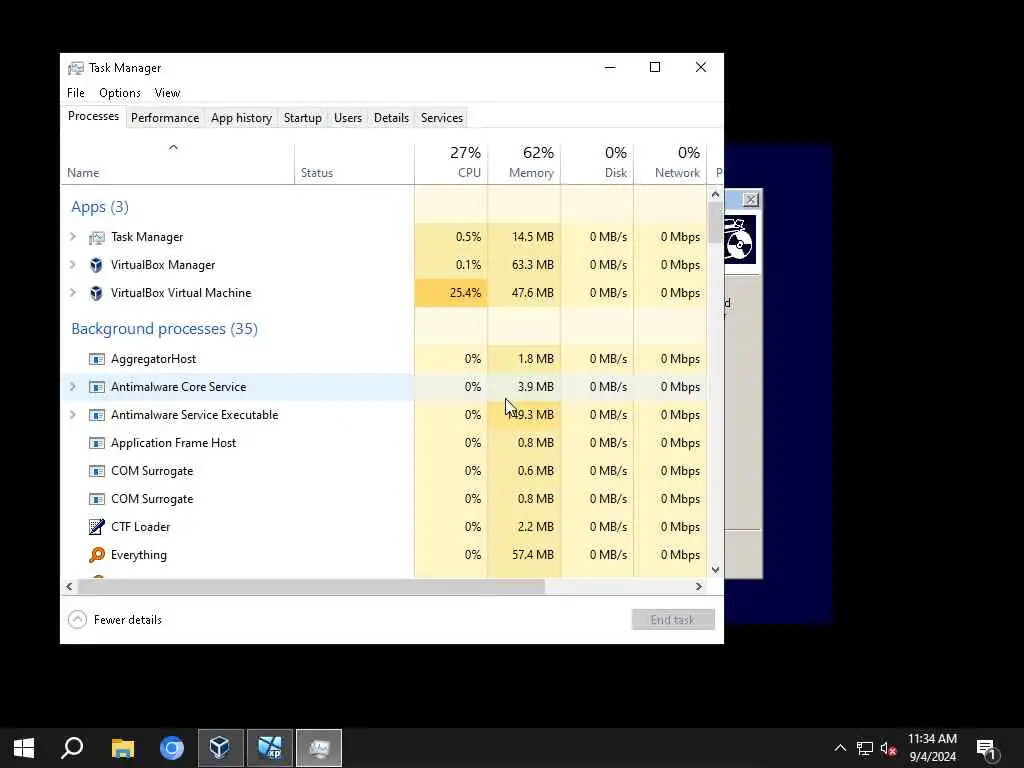1024x768 pixels.
Task: Close the dialog behind Task Manager
Action: (x=751, y=199)
